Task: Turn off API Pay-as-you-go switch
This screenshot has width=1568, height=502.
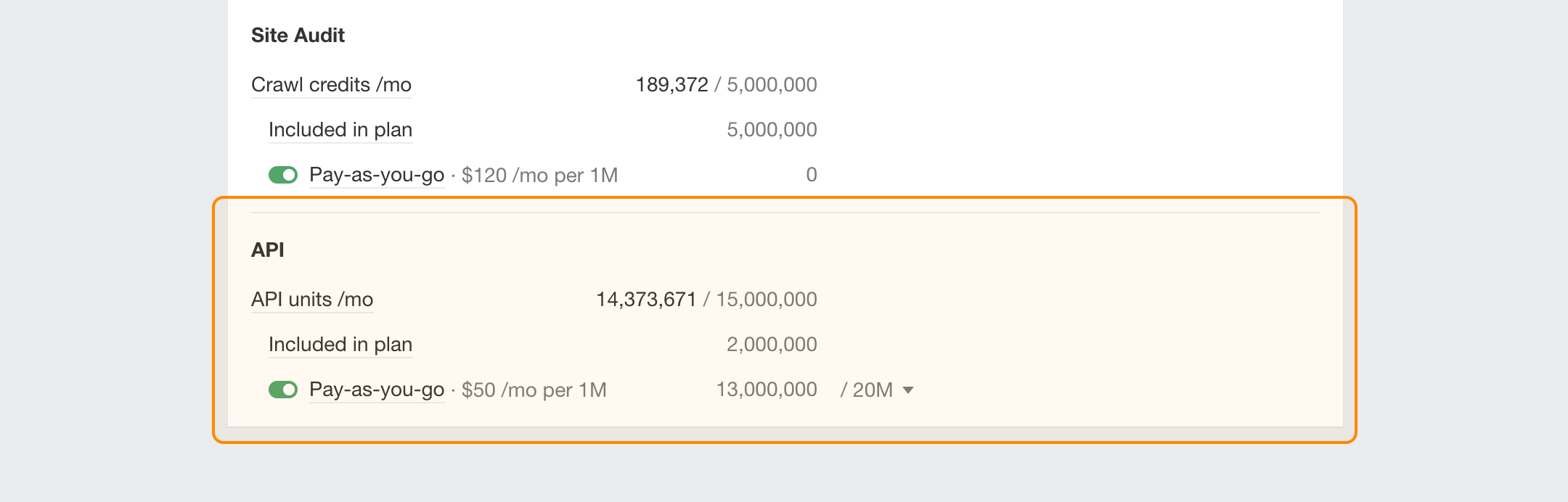Action: [x=283, y=390]
